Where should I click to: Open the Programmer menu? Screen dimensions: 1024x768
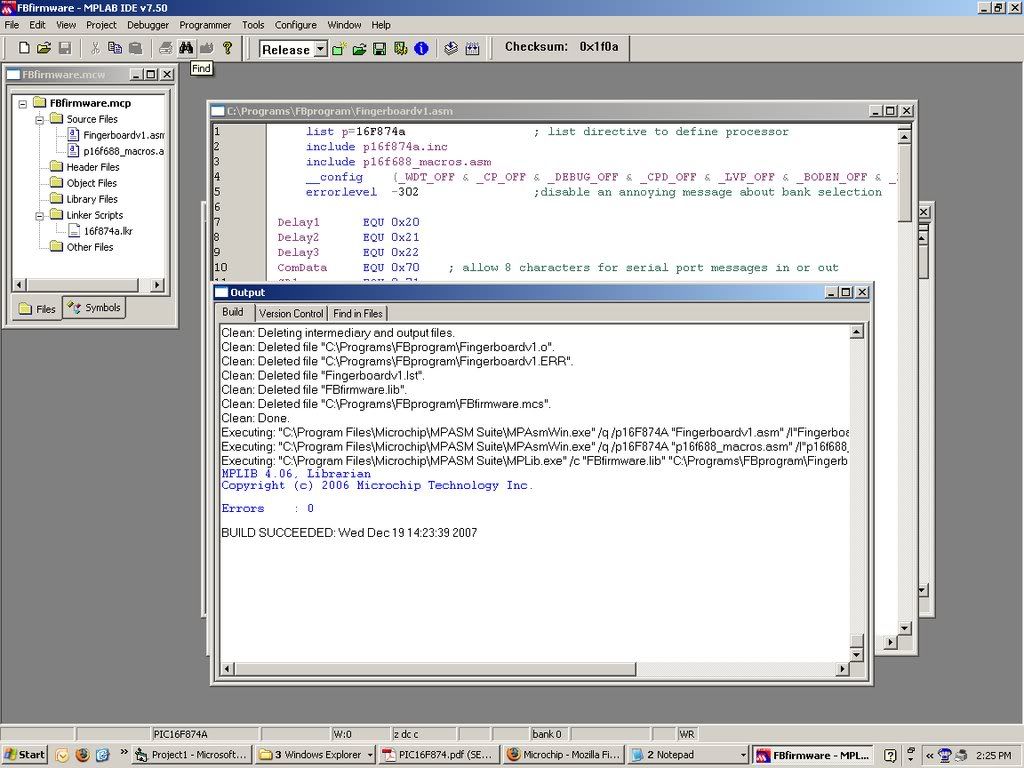(x=205, y=25)
